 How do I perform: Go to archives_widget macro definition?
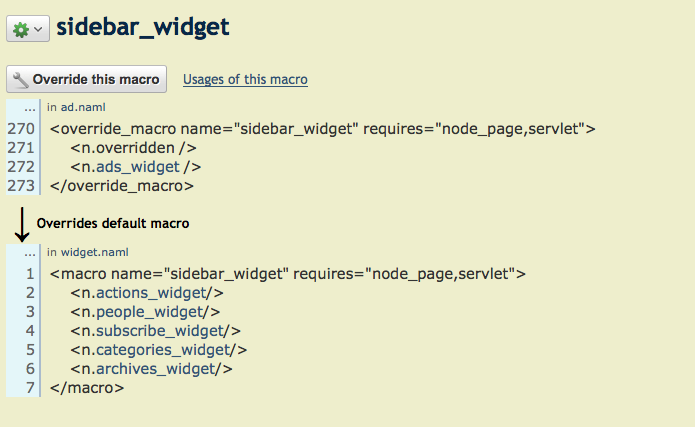point(154,369)
